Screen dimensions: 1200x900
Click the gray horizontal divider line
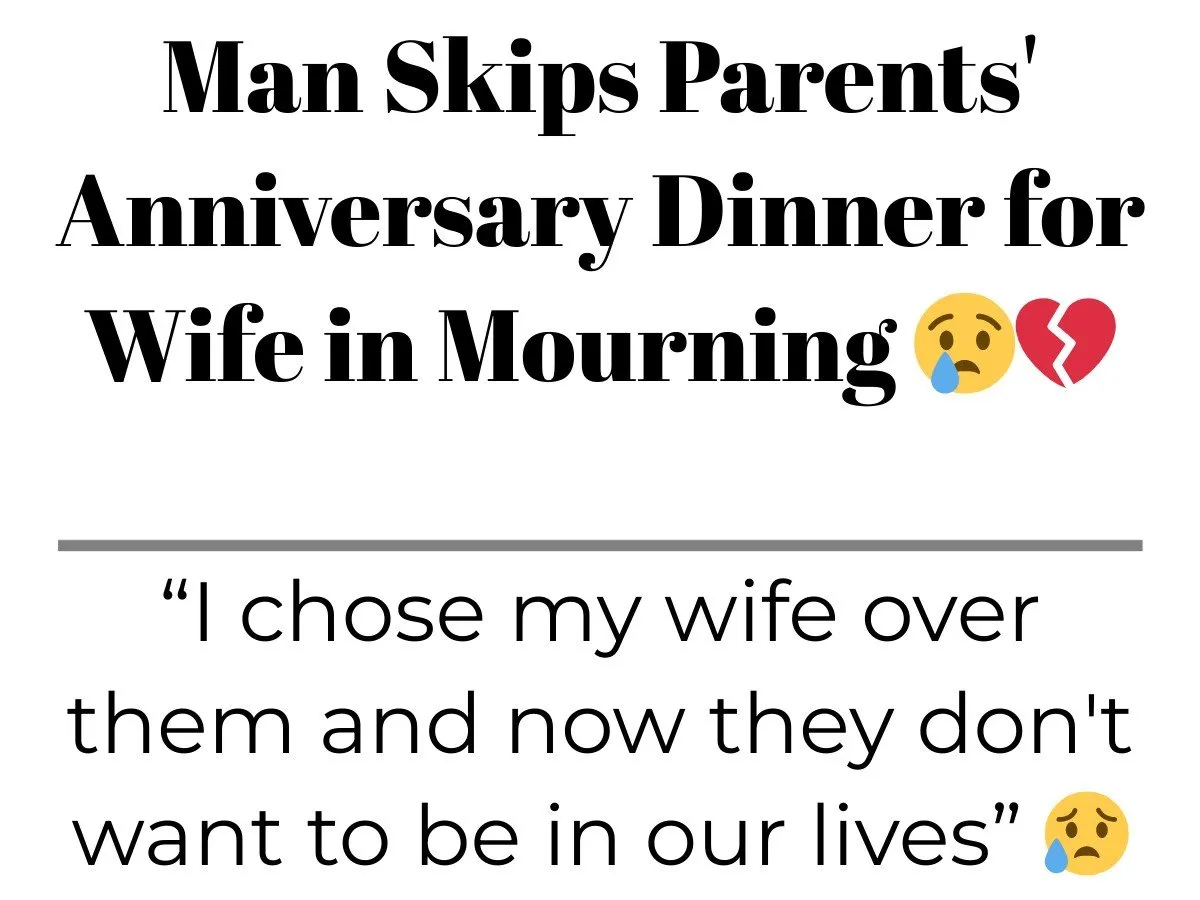coord(600,545)
